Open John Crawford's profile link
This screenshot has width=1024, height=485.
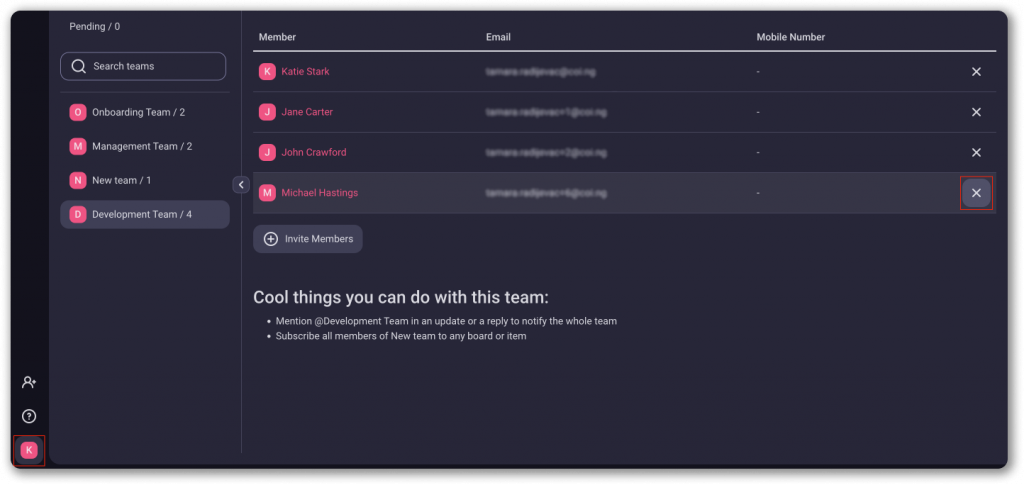coord(313,152)
